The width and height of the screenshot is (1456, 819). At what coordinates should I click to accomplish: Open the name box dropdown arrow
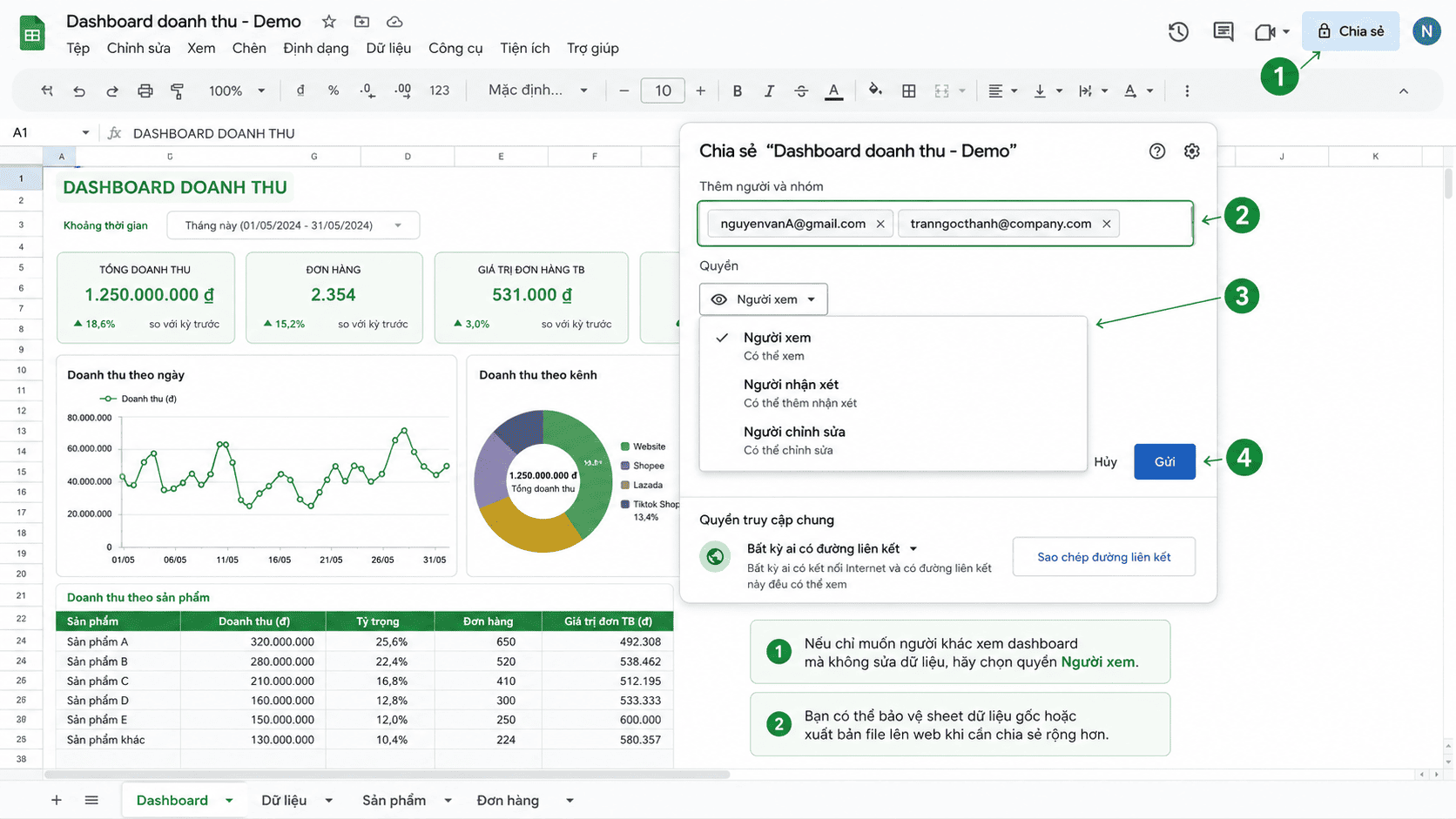[x=85, y=132]
